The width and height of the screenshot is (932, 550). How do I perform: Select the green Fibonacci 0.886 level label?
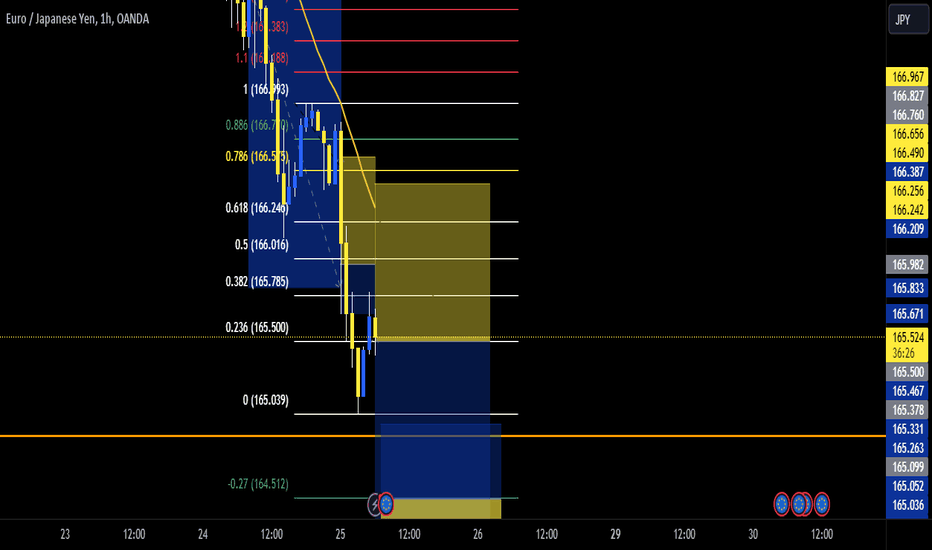[257, 125]
